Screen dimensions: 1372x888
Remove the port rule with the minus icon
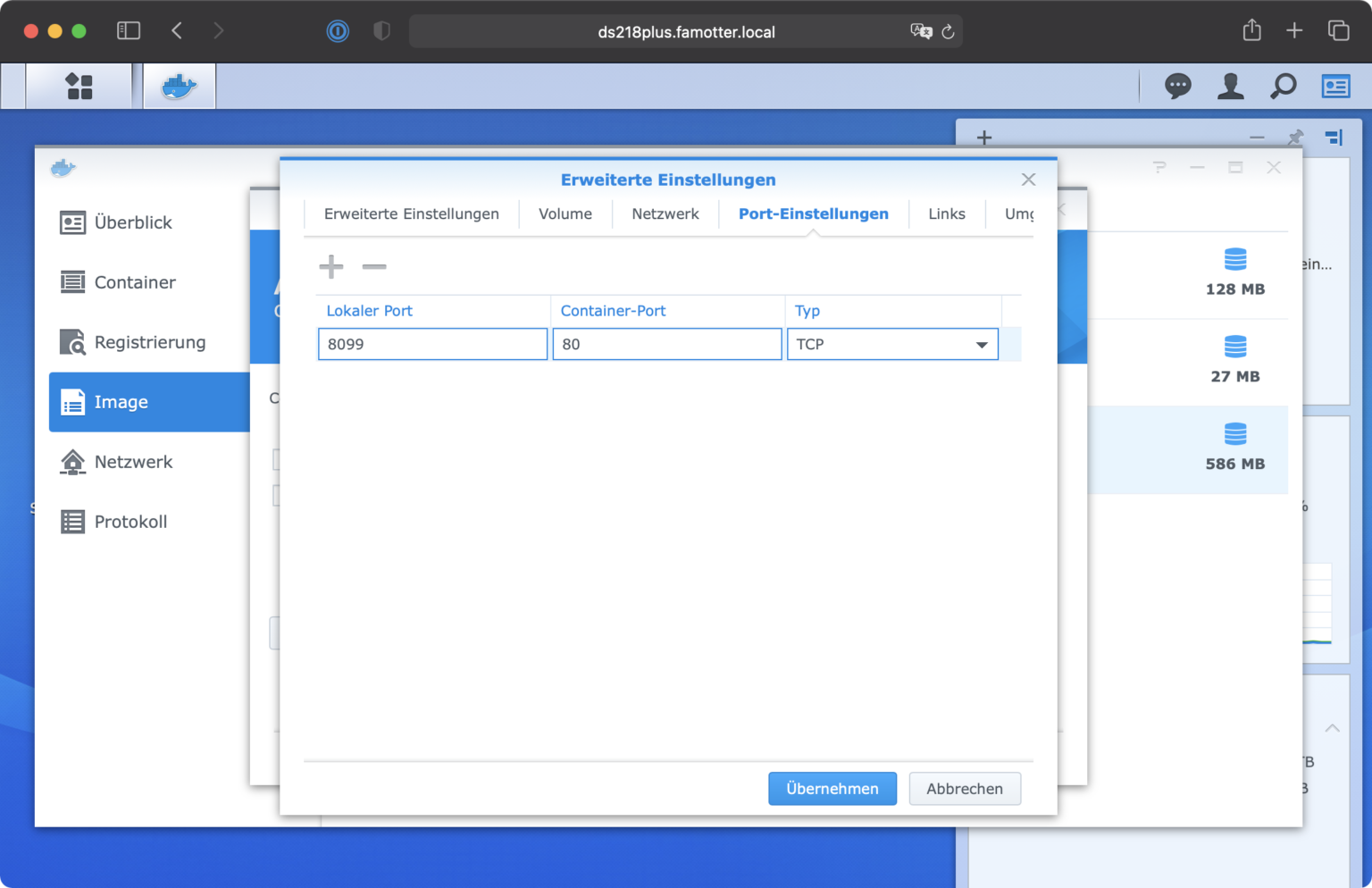[374, 266]
